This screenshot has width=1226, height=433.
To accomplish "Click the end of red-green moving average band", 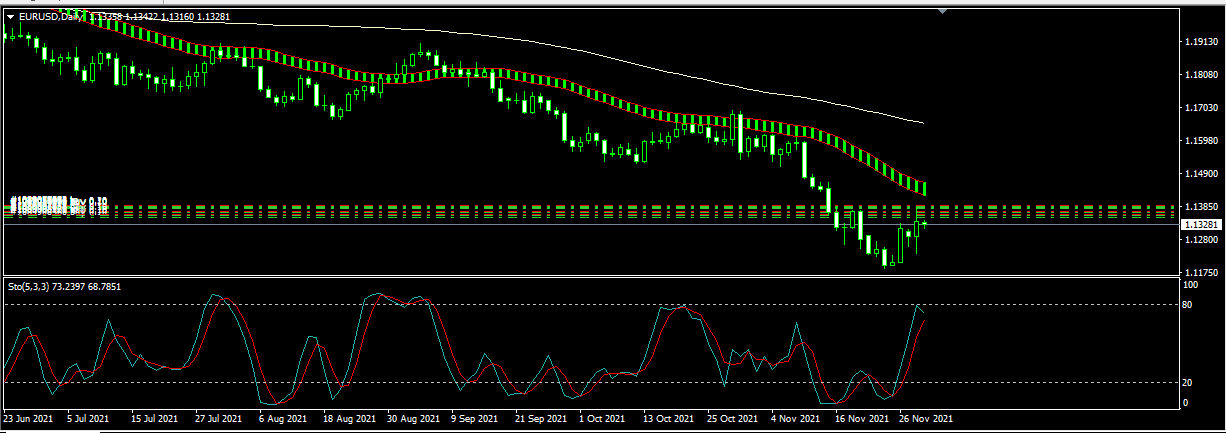I will (922, 187).
